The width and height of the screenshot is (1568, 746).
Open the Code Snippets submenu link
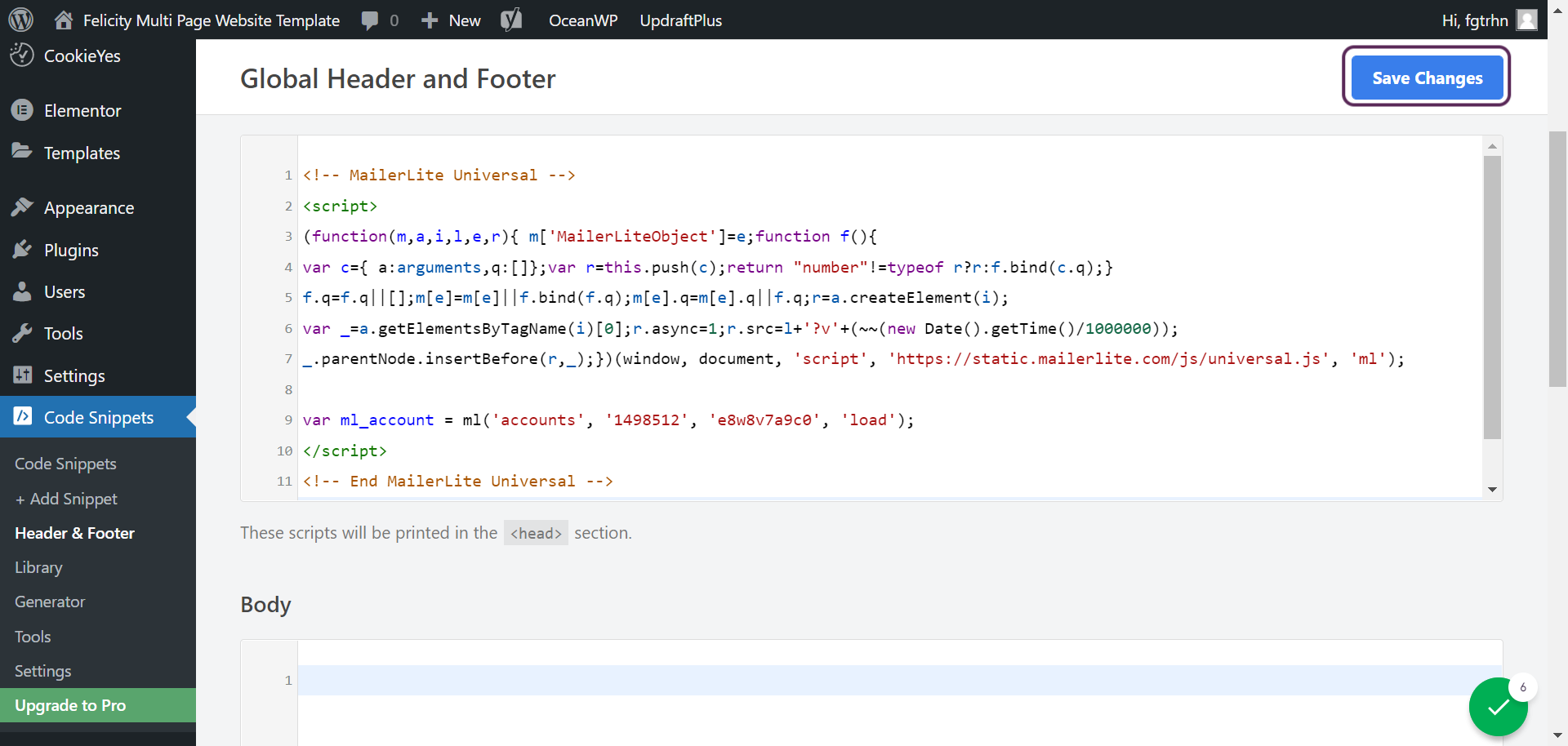[65, 464]
